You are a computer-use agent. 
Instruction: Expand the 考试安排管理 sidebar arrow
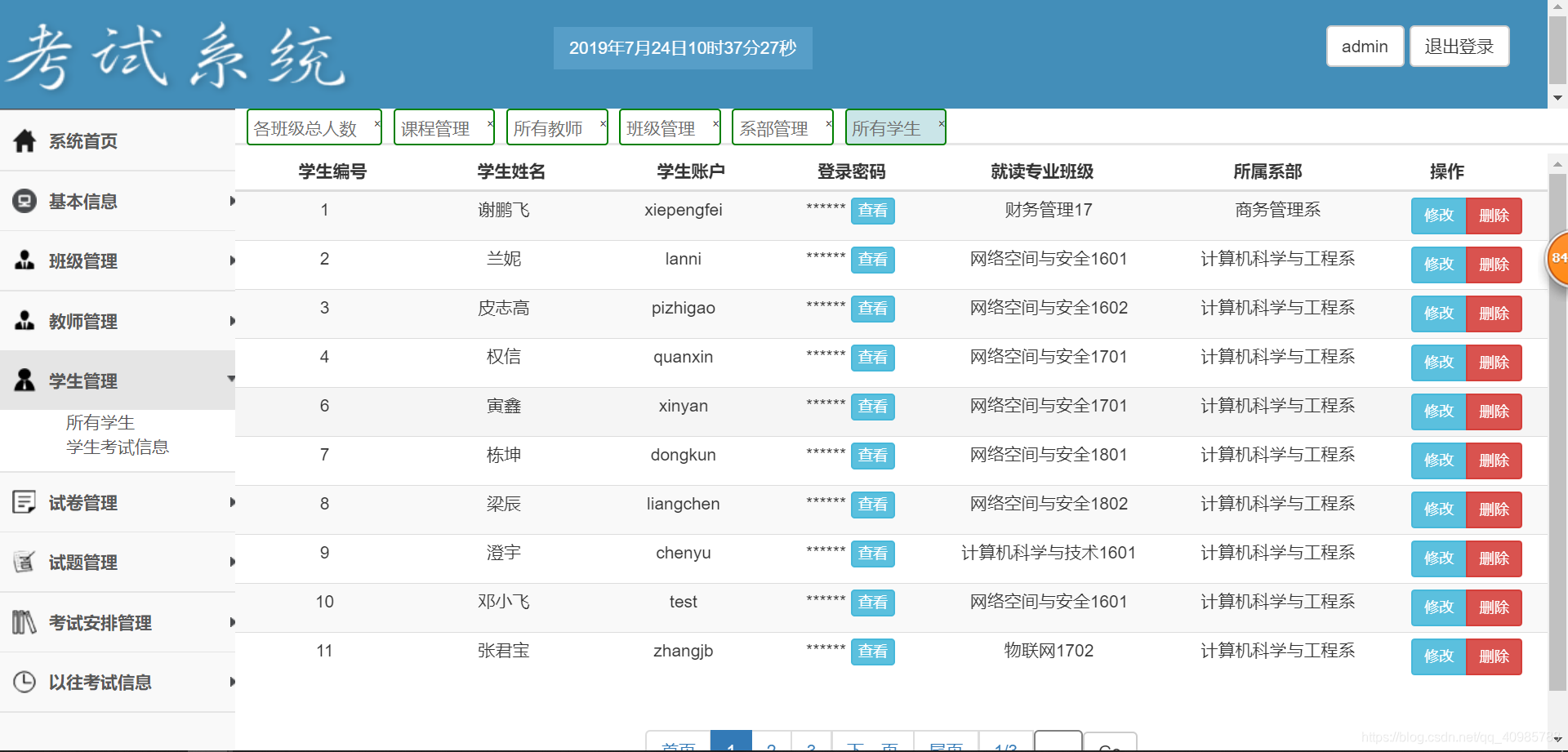233,622
